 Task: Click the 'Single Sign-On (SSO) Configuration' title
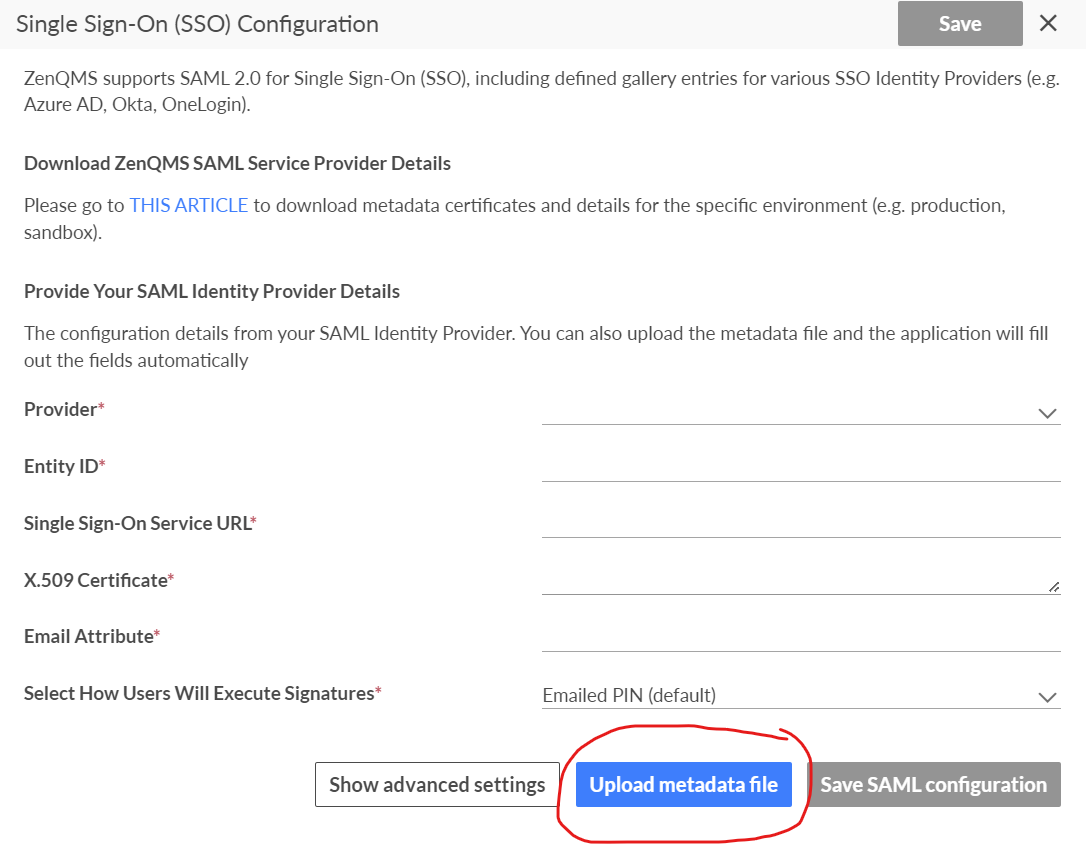click(x=197, y=24)
